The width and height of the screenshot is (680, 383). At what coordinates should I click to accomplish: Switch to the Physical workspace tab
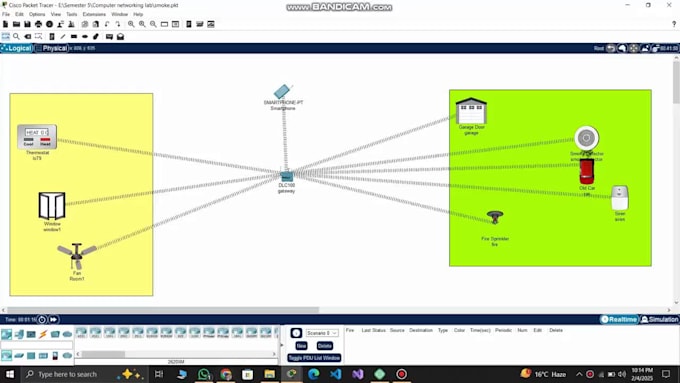click(51, 48)
